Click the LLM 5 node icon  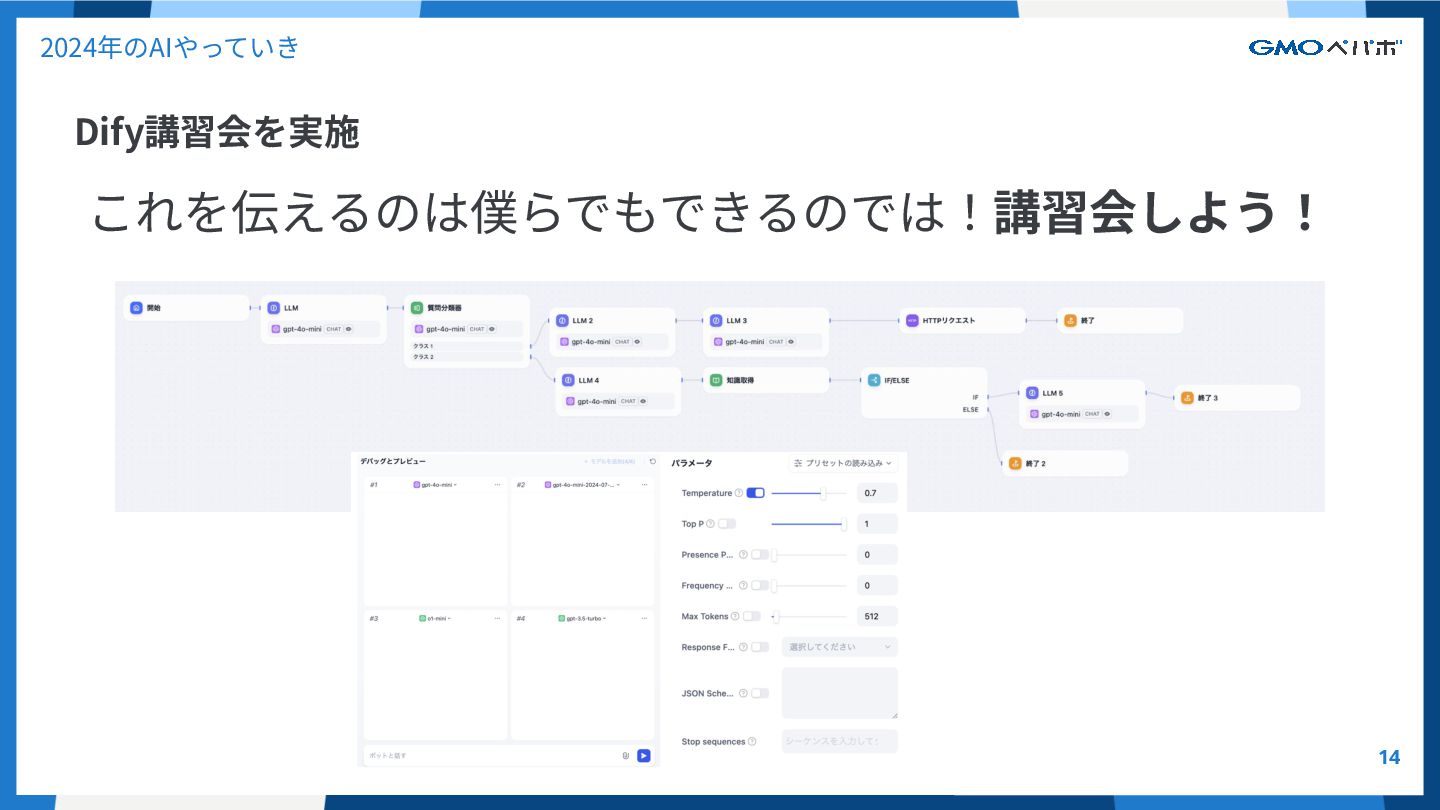1032,393
